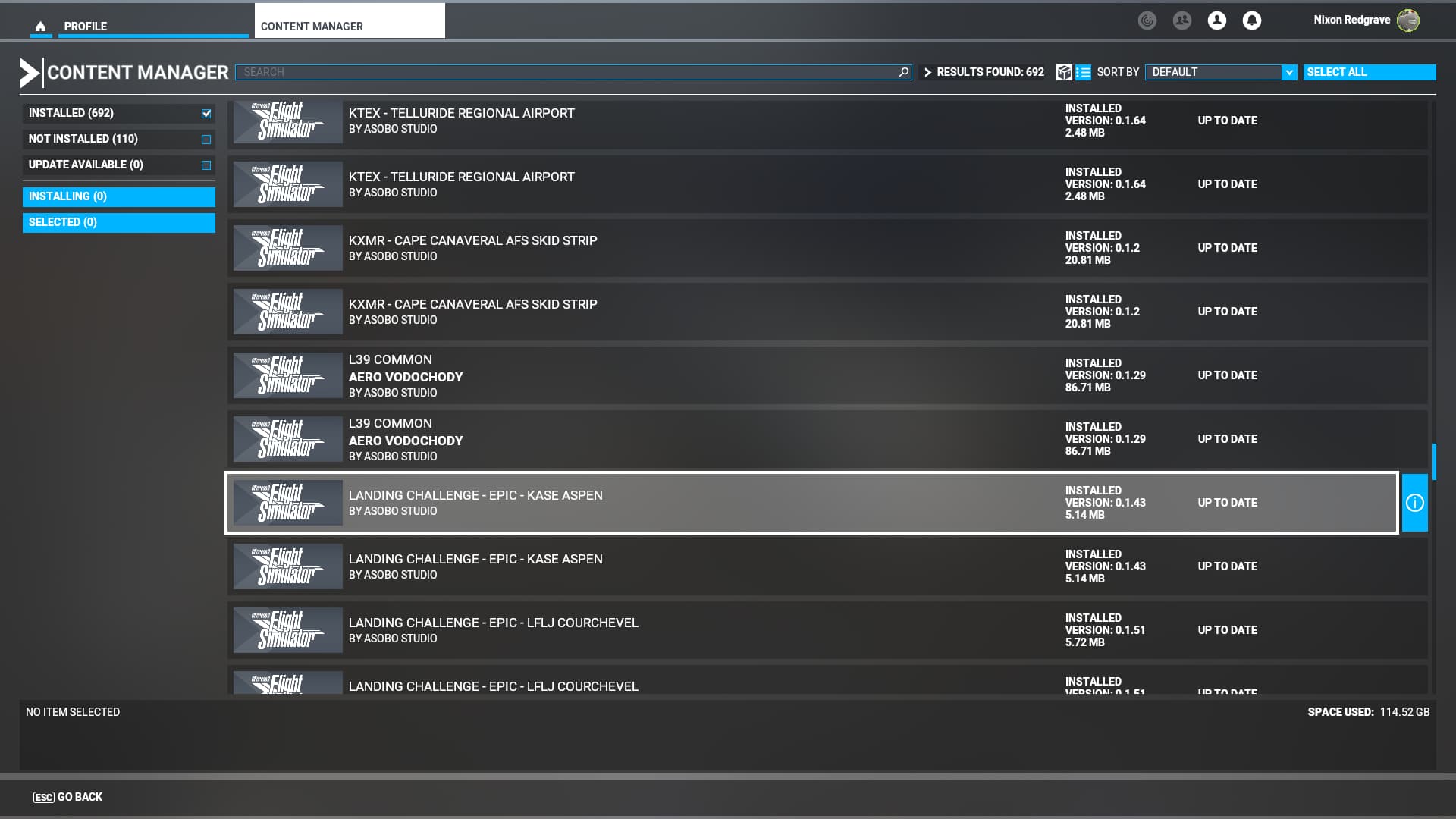Click the radar activity icon
Image resolution: width=1456 pixels, height=819 pixels.
point(1147,20)
